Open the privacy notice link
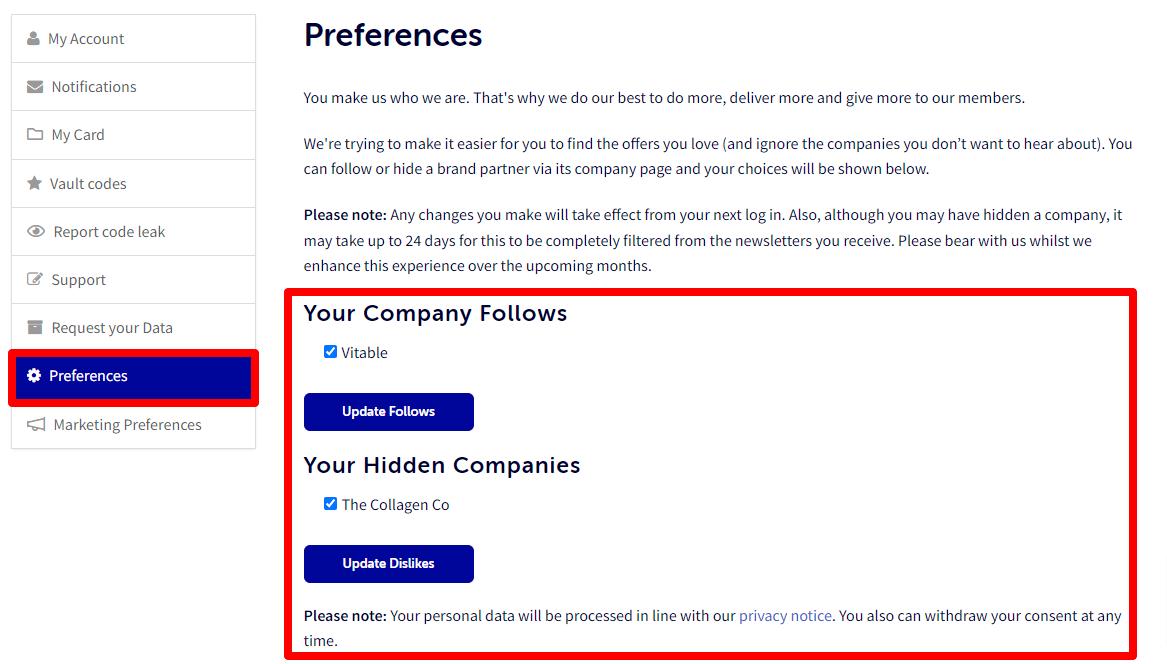The height and width of the screenshot is (664, 1167). (x=785, y=616)
